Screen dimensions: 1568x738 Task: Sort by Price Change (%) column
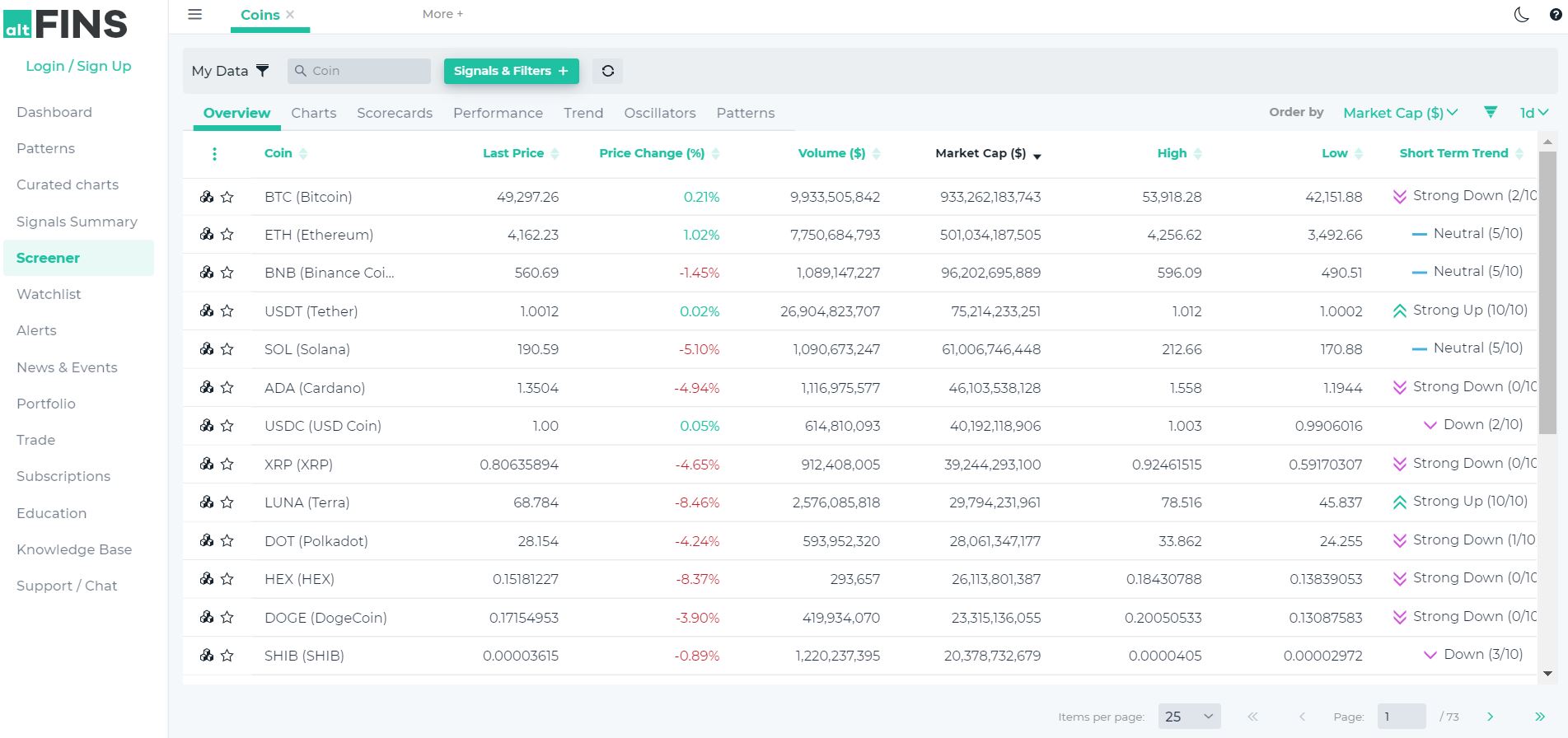click(x=659, y=153)
